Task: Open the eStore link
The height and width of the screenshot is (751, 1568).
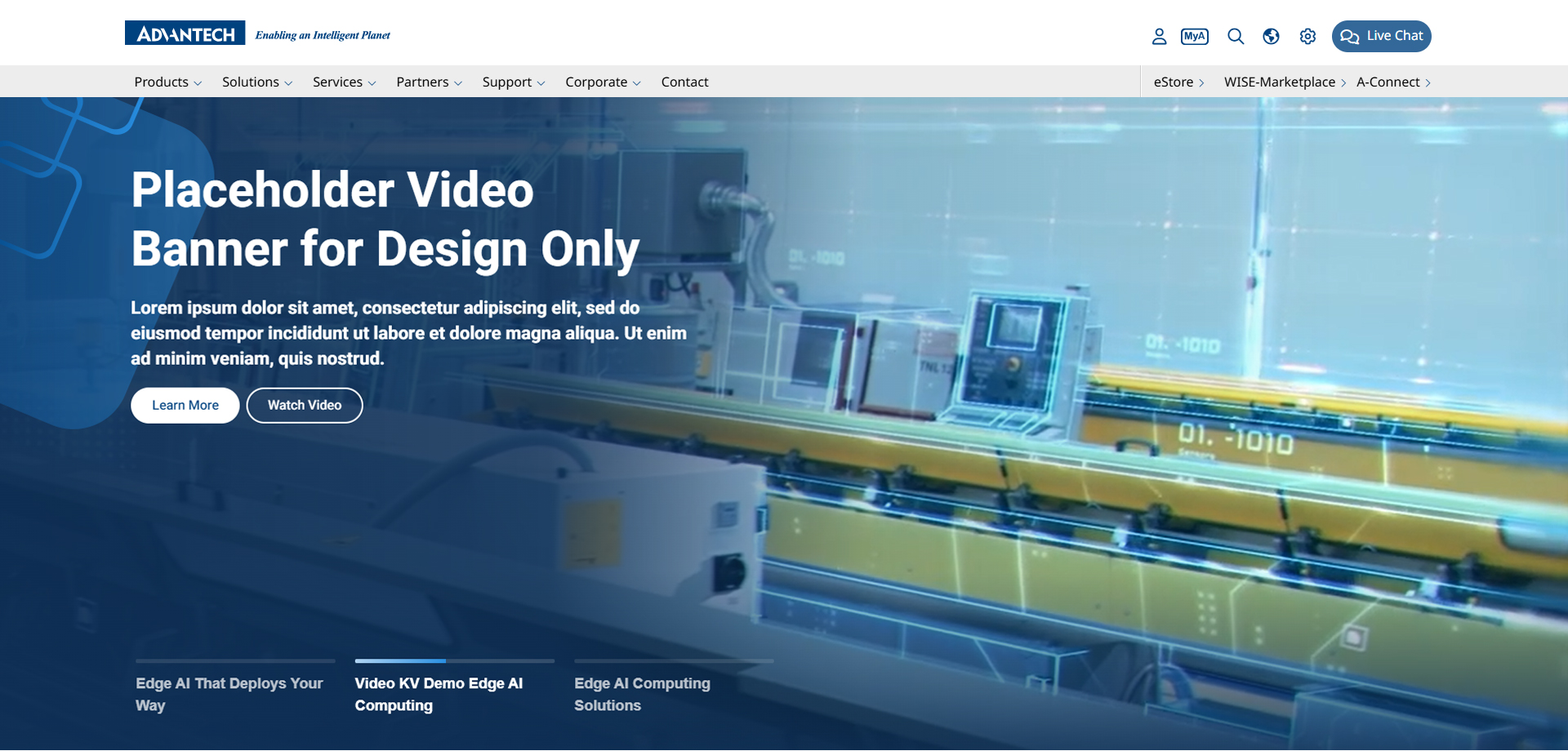Action: (1178, 82)
